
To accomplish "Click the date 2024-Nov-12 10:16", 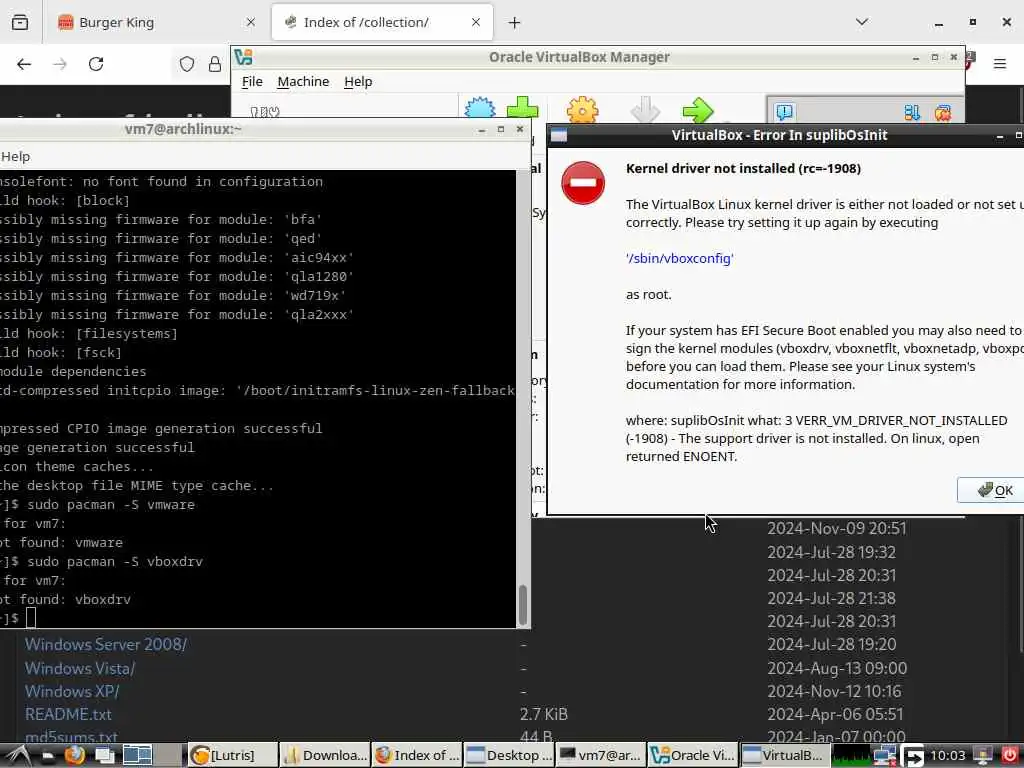I will click(x=834, y=692).
